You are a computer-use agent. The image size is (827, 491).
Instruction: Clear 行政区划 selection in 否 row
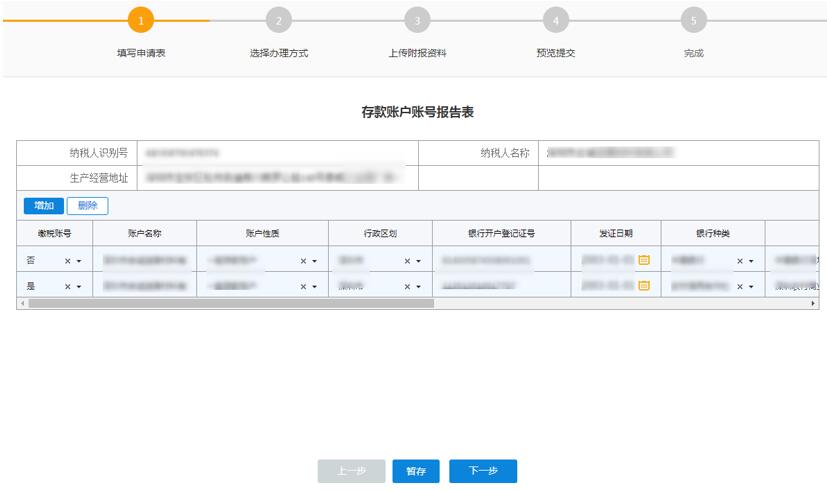(x=407, y=261)
